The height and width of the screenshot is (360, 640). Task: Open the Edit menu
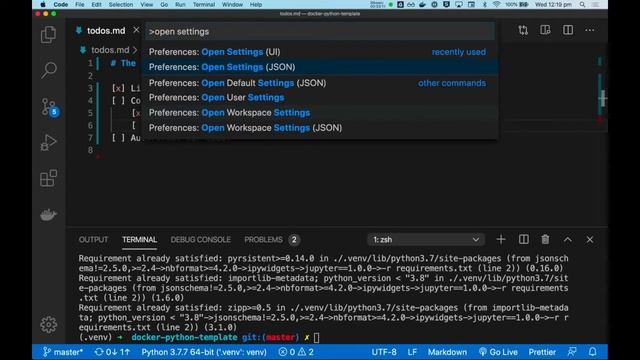coord(96,4)
